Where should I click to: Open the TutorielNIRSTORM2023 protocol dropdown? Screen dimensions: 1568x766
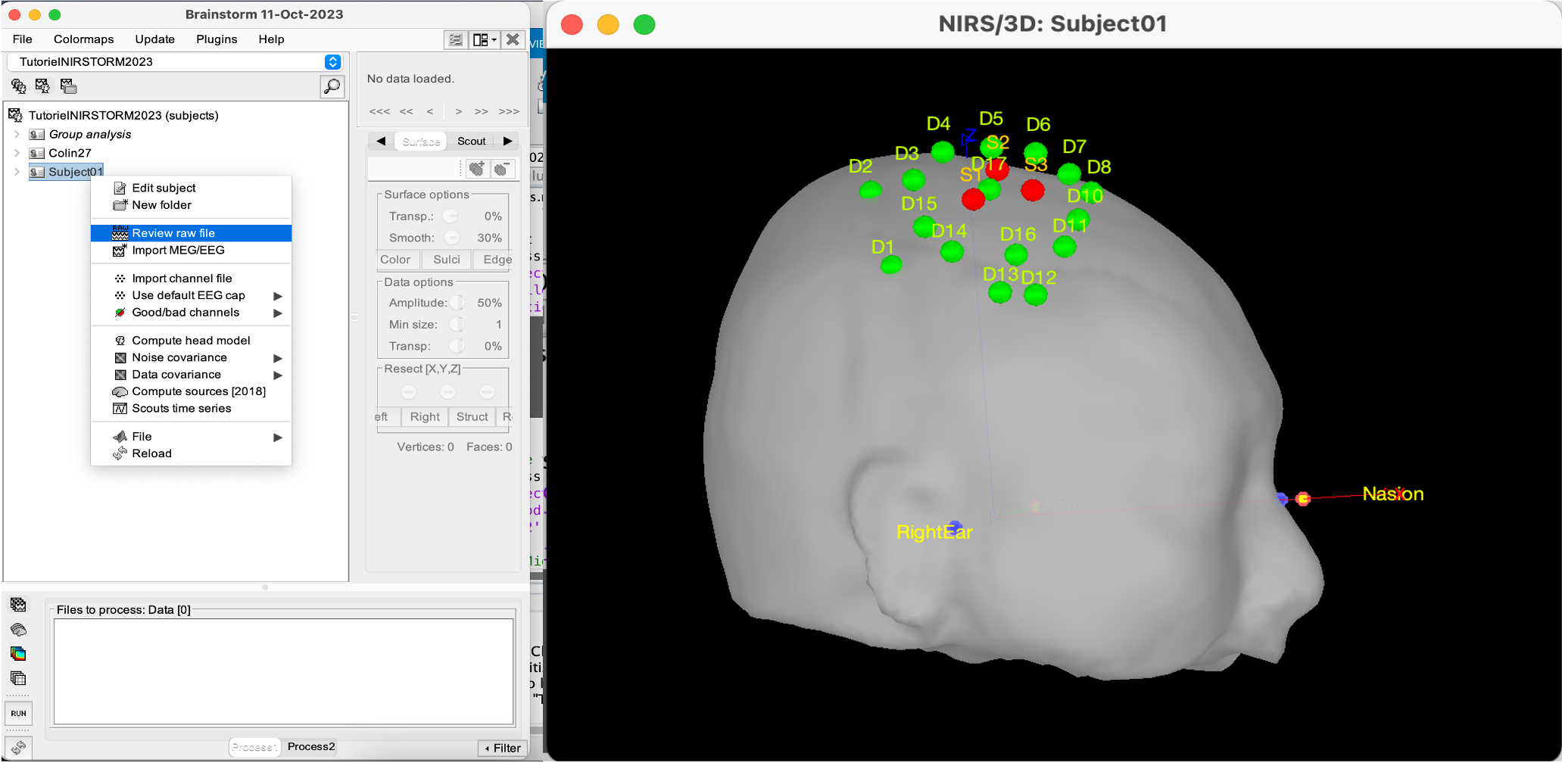click(332, 62)
